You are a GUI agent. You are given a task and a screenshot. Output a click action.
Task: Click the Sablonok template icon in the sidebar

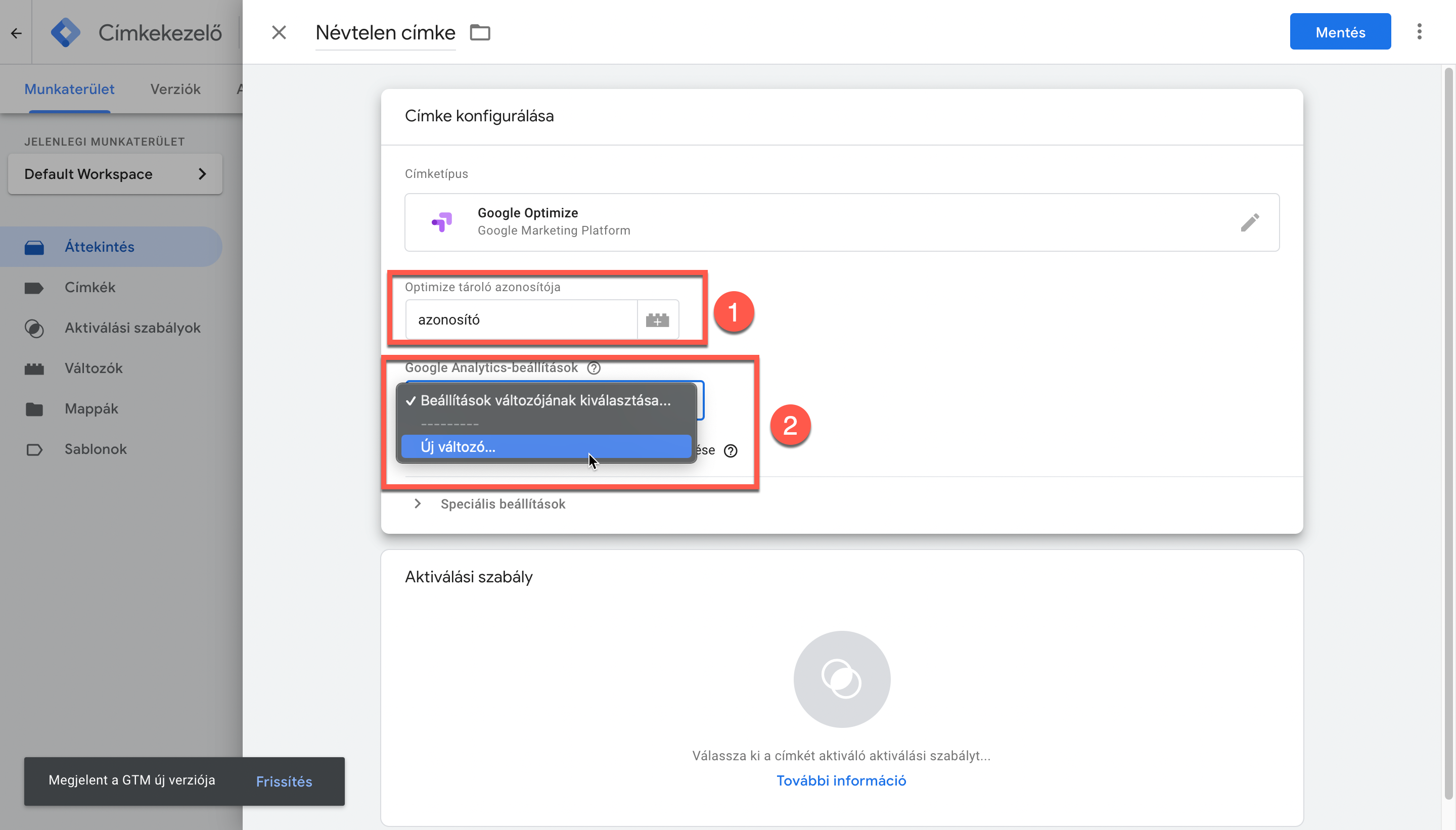(34, 450)
